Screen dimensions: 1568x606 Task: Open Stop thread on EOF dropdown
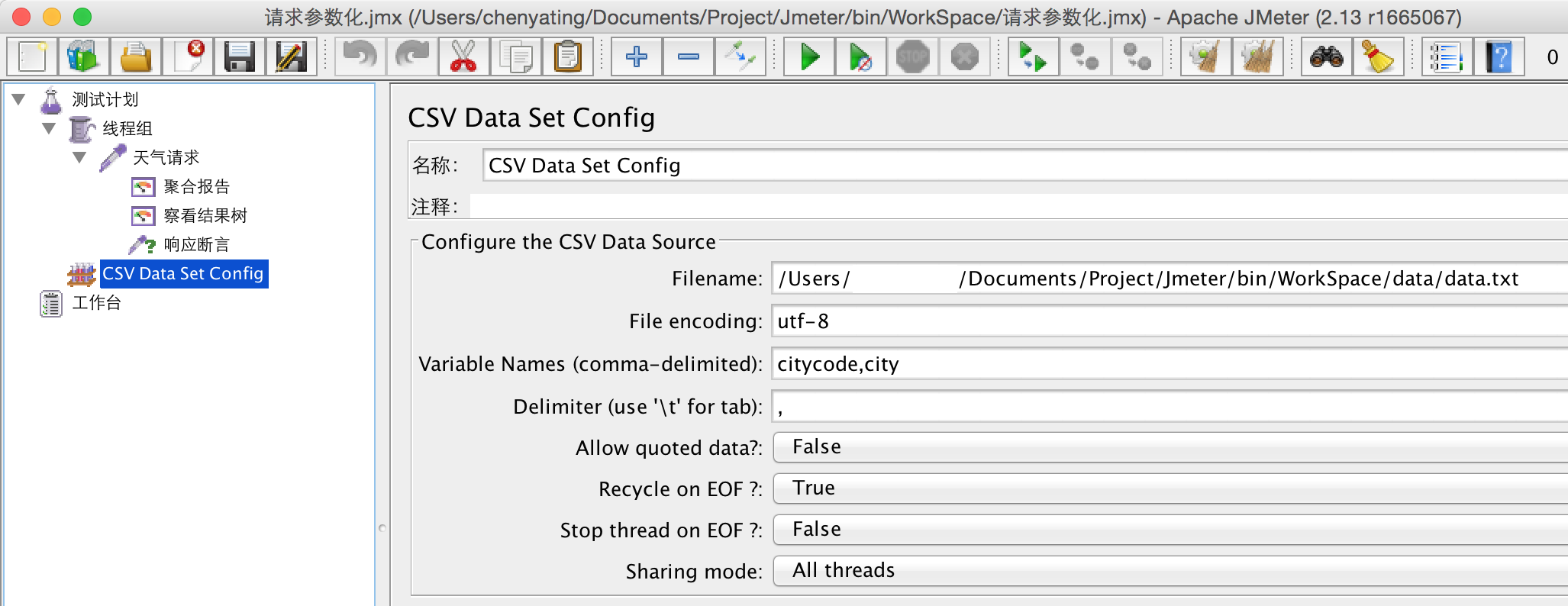pos(1170,529)
